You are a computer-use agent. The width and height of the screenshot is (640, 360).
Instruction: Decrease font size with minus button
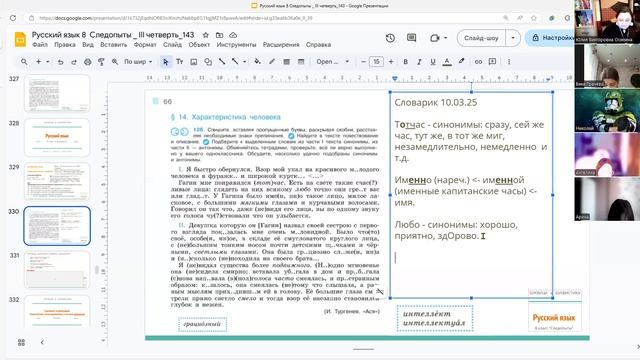363,62
